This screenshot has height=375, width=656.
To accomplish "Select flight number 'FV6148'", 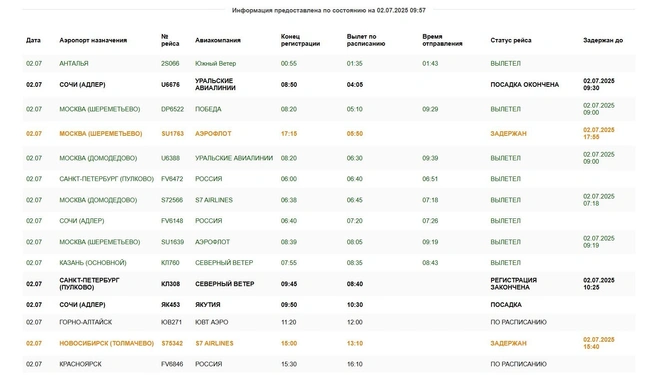I will tap(172, 221).
